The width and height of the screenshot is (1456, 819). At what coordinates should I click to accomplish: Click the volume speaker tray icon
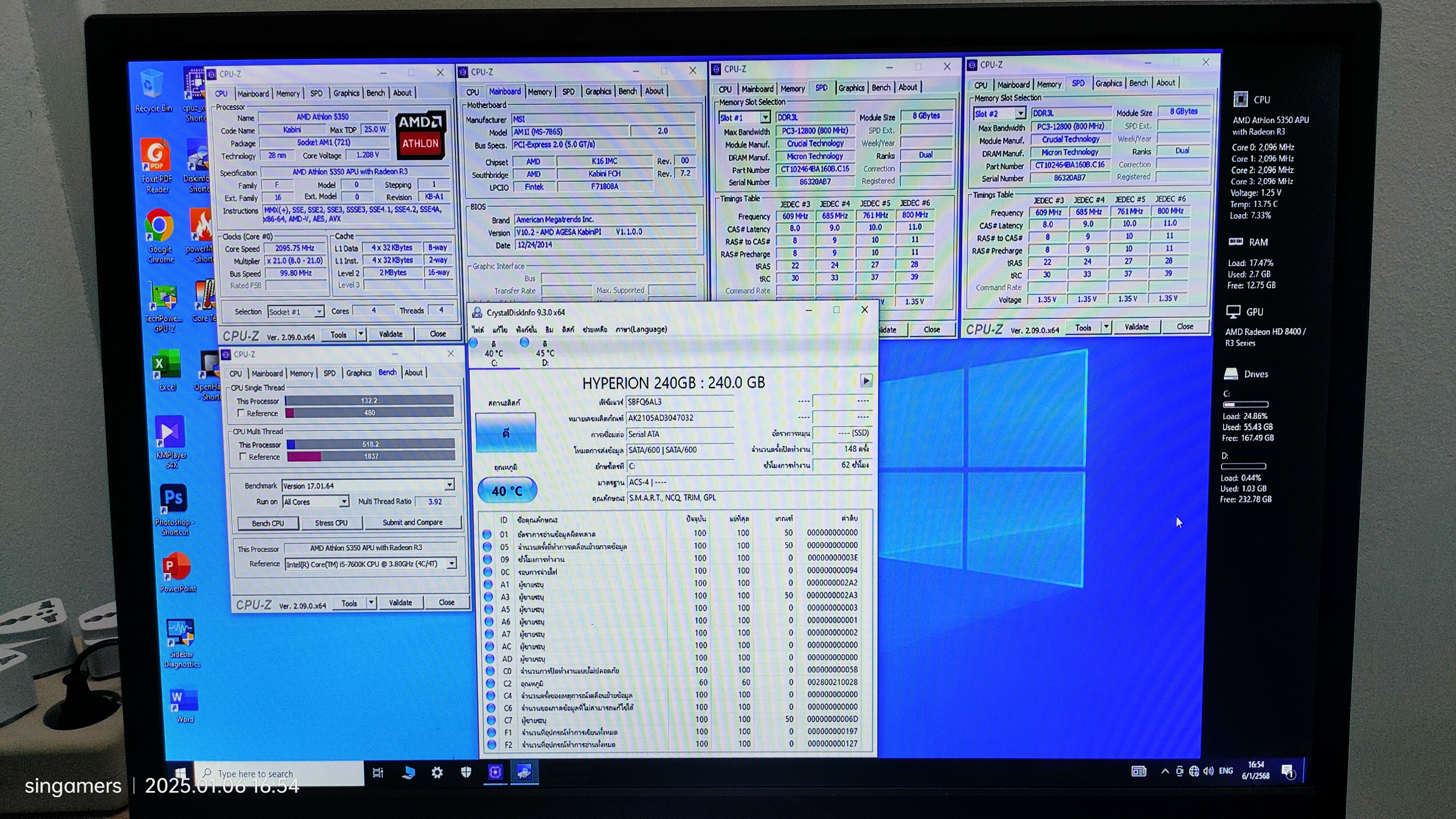point(1208,772)
